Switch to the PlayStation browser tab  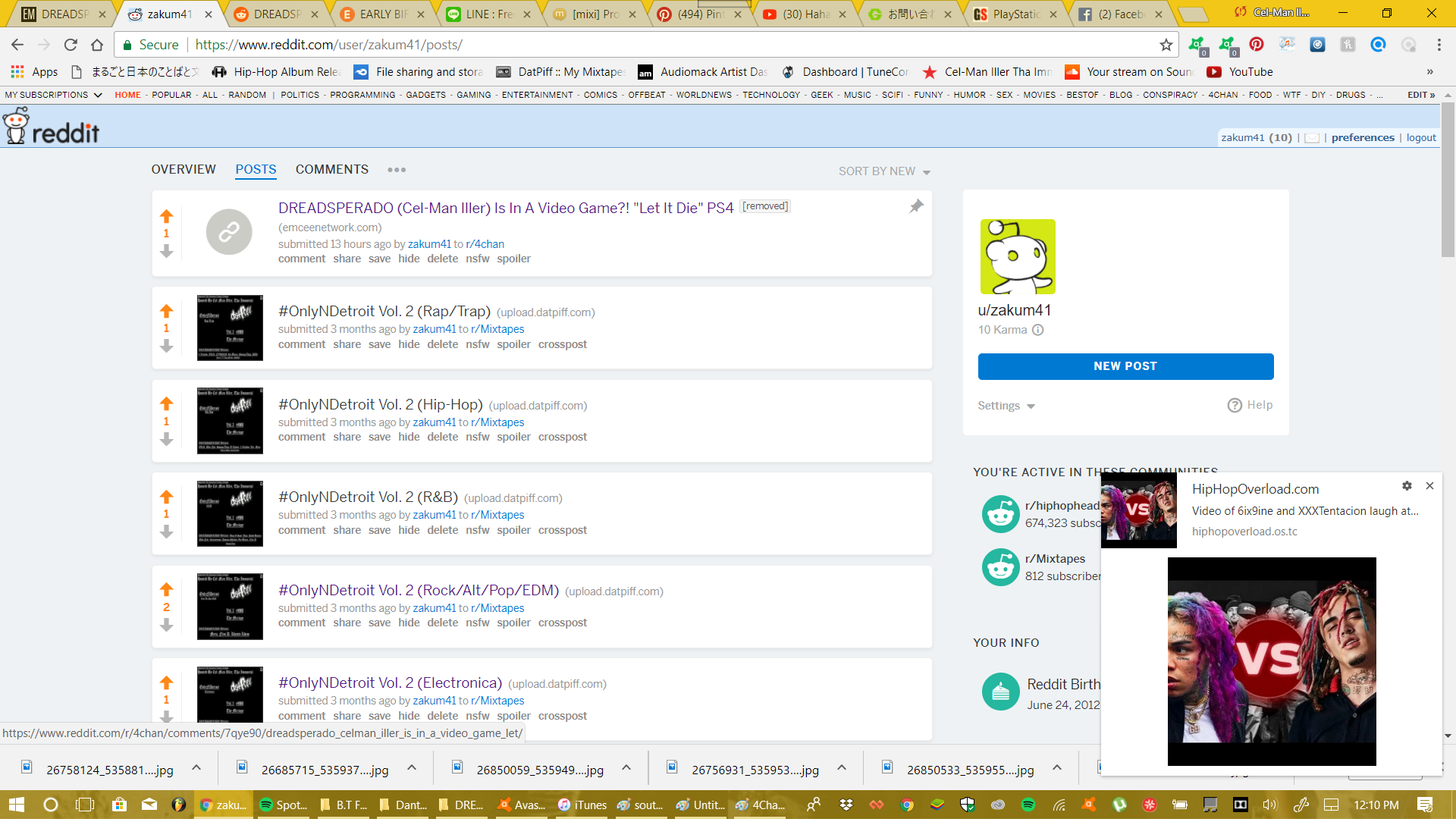(1016, 14)
